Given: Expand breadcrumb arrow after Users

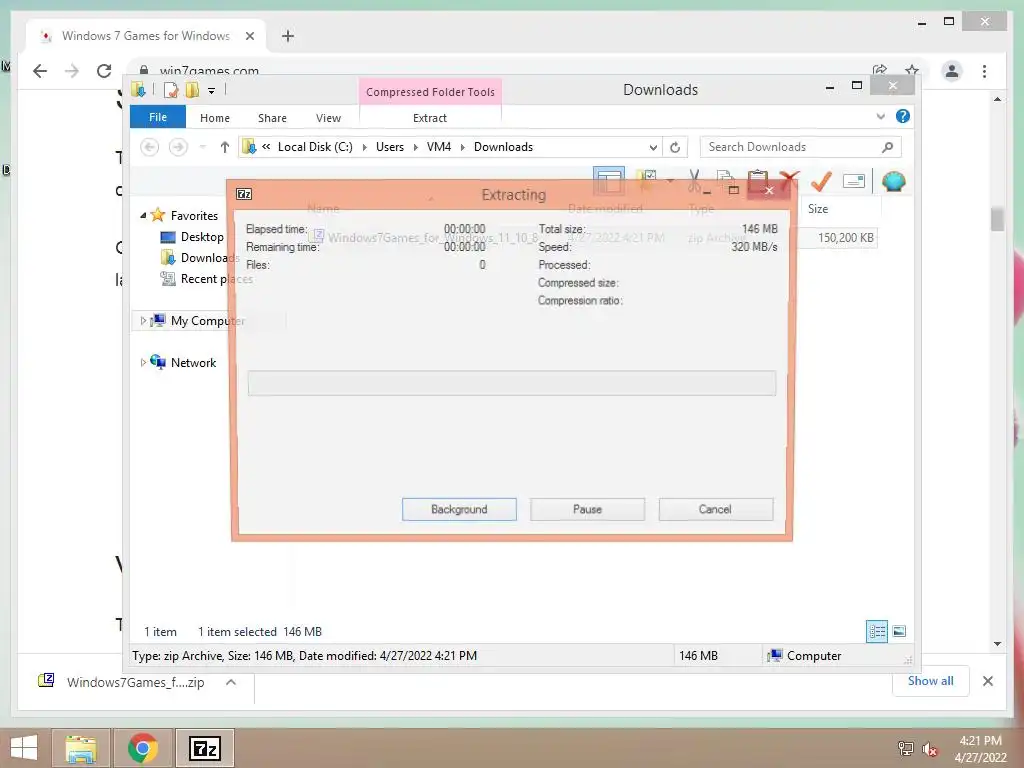Looking at the screenshot, I should [x=415, y=148].
